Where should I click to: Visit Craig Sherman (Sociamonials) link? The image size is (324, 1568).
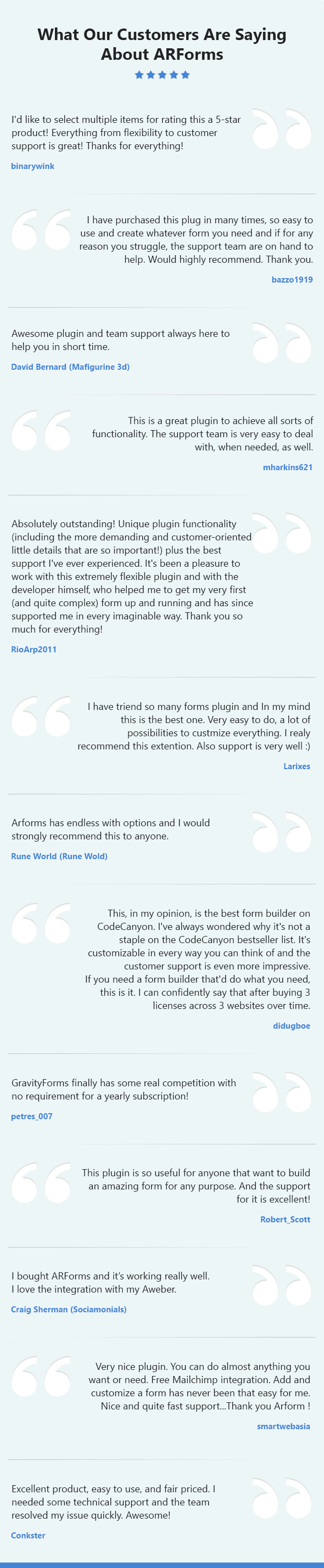(x=69, y=1309)
